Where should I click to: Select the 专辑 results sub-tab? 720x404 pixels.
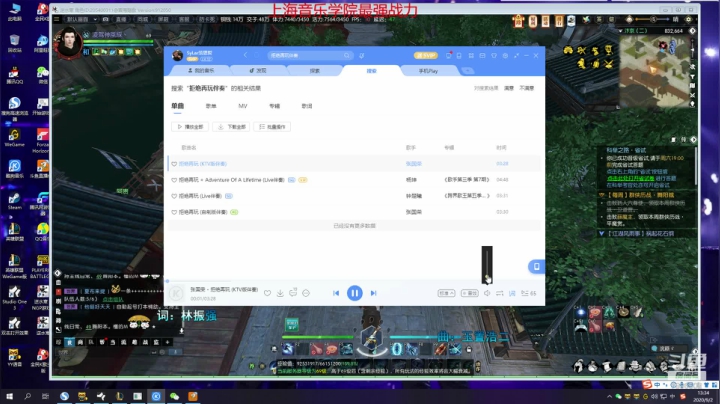(275, 106)
